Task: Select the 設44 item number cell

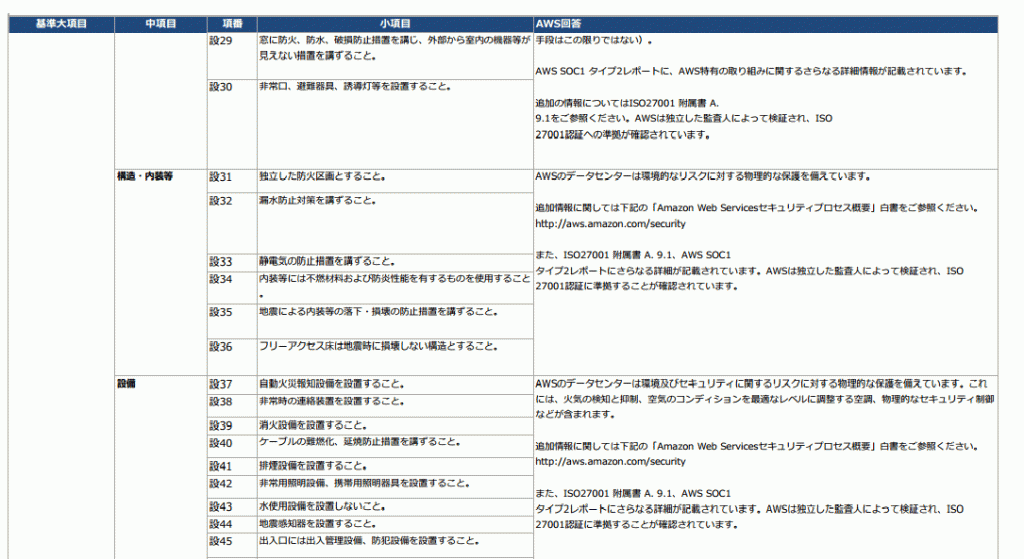Action: pos(232,524)
